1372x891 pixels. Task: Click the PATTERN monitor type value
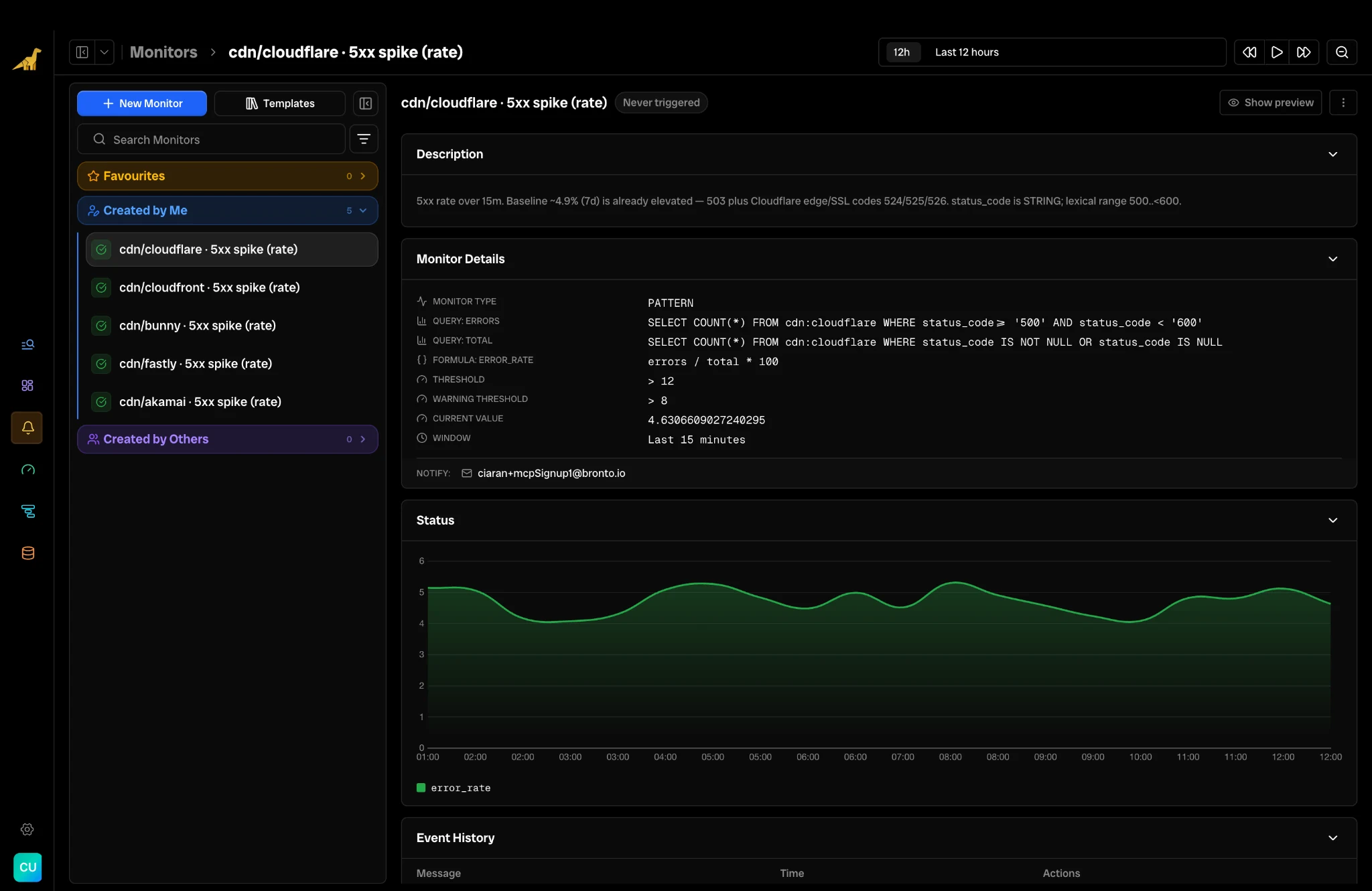[671, 303]
